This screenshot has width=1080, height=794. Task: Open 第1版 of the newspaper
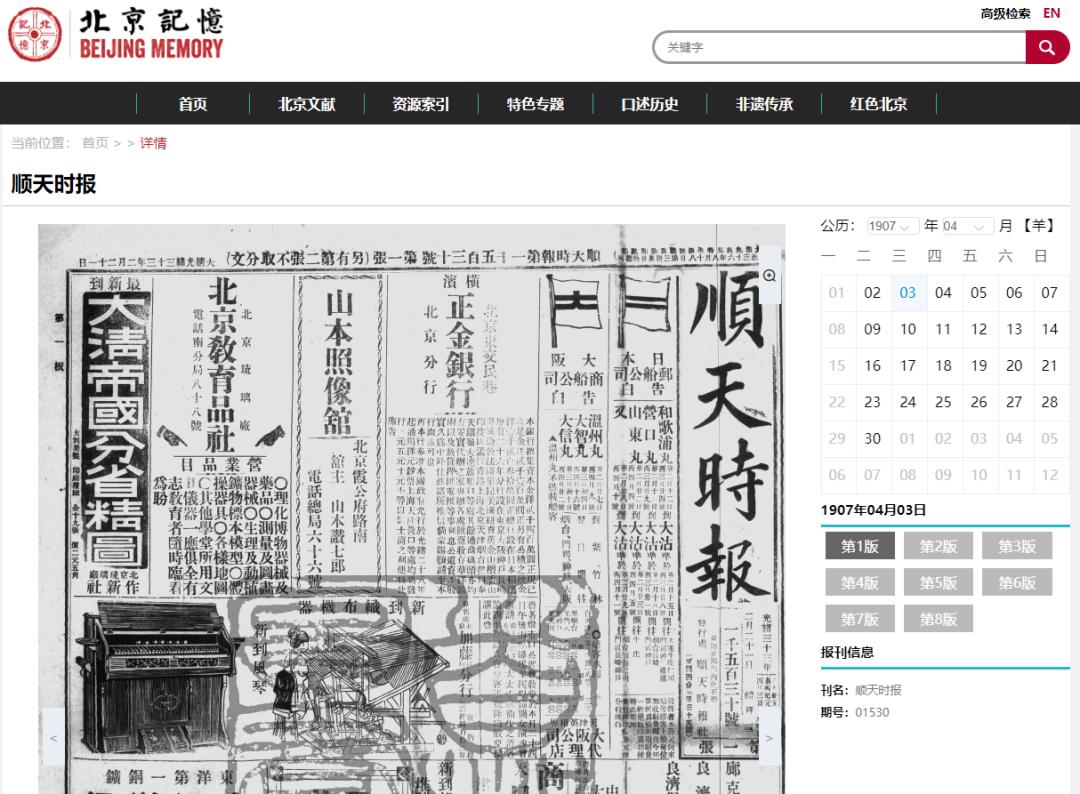pos(859,546)
